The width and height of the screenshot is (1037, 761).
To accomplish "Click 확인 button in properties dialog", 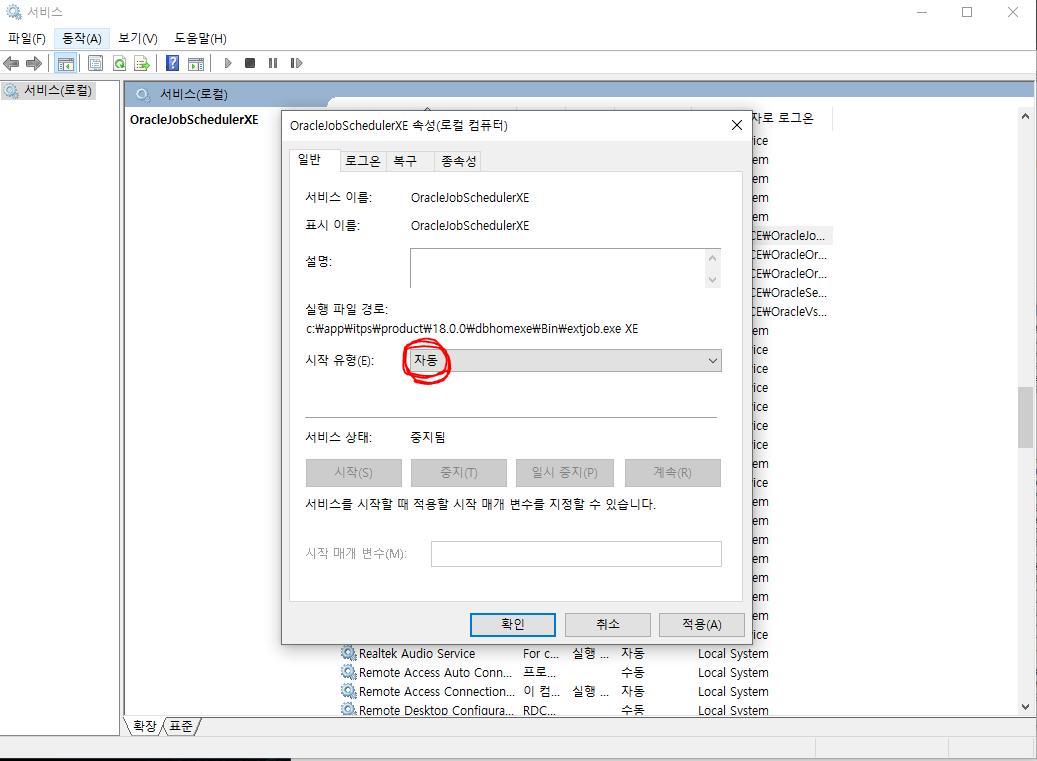I will point(513,625).
